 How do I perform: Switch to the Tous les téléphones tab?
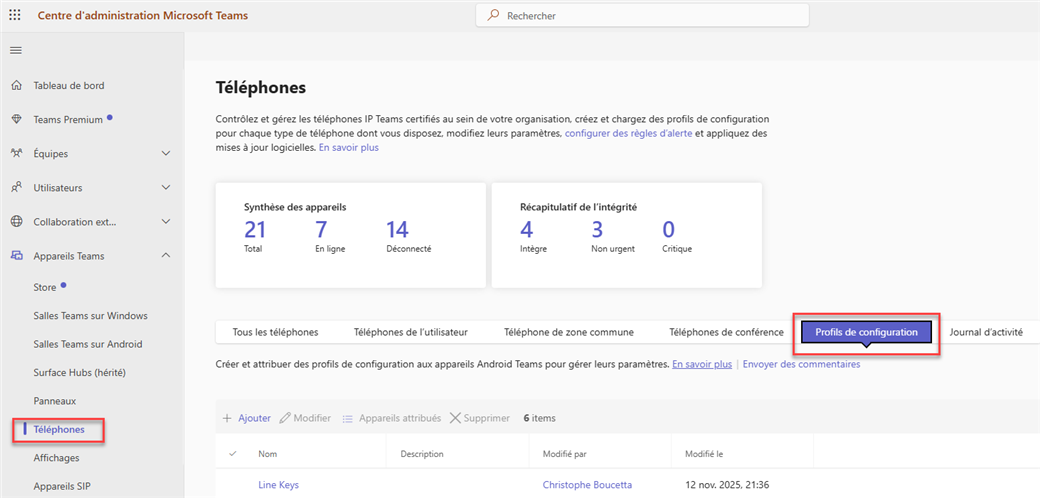click(x=275, y=332)
